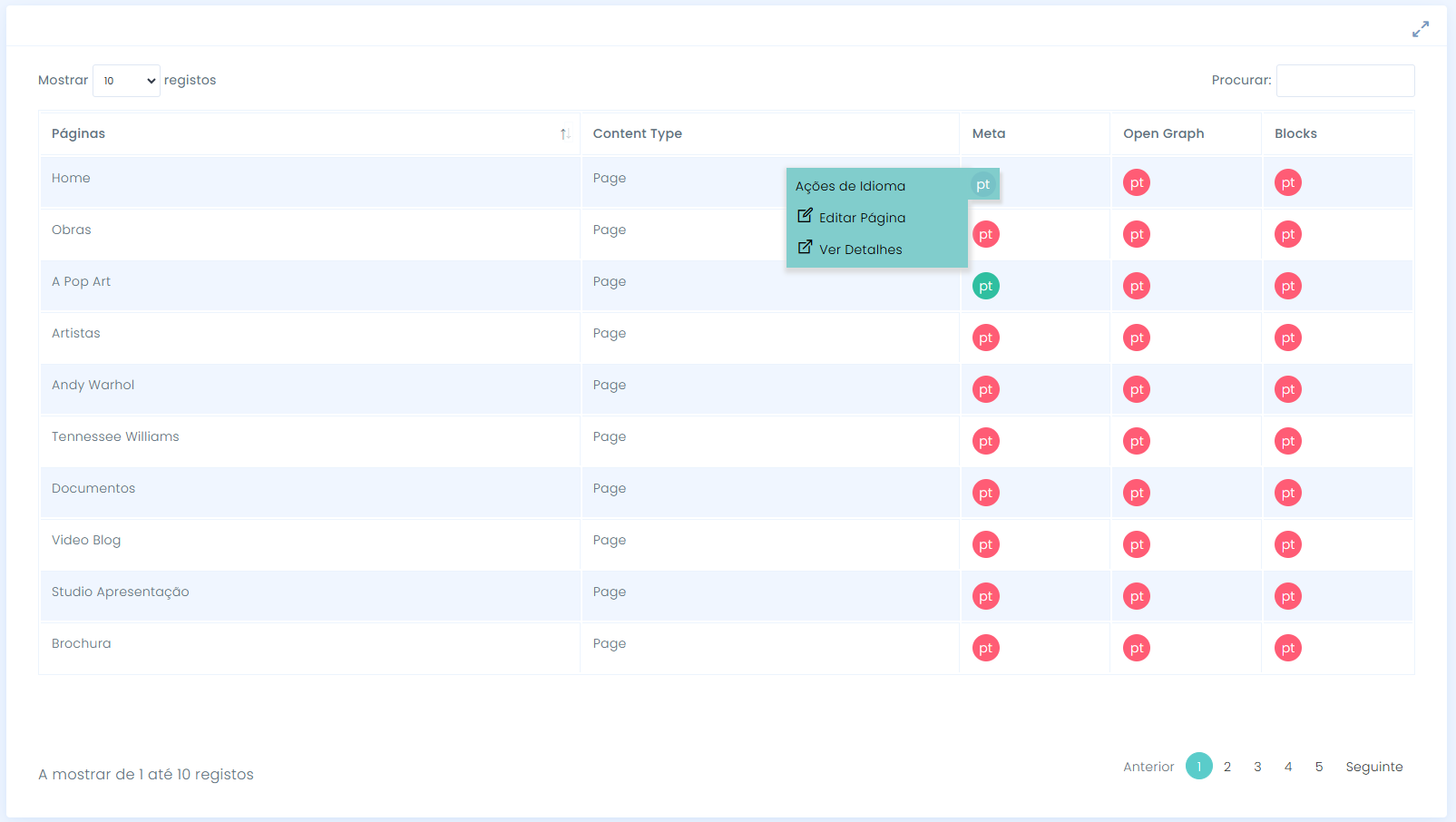Click the Anterior pagination link
This screenshot has height=822, width=1456.
click(x=1148, y=767)
